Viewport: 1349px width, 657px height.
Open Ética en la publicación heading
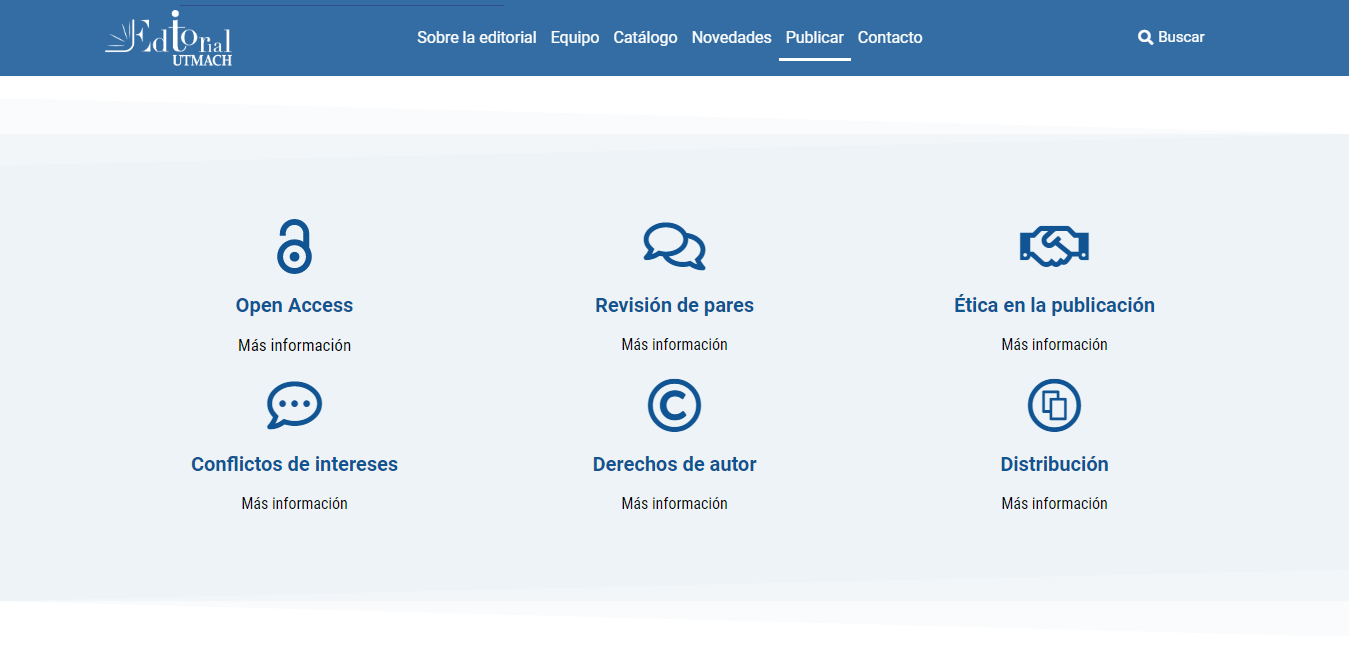[1054, 305]
